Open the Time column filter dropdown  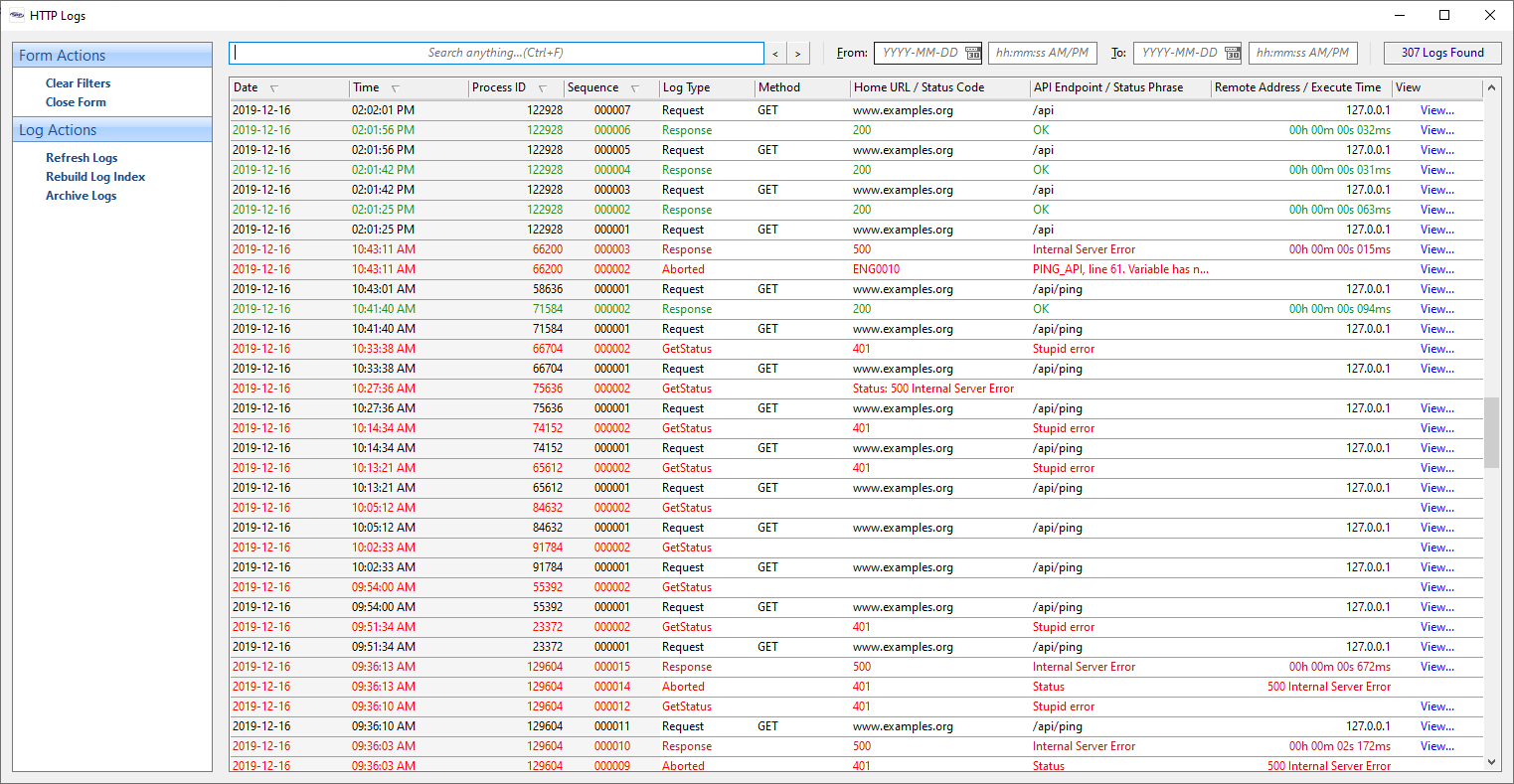(x=396, y=88)
